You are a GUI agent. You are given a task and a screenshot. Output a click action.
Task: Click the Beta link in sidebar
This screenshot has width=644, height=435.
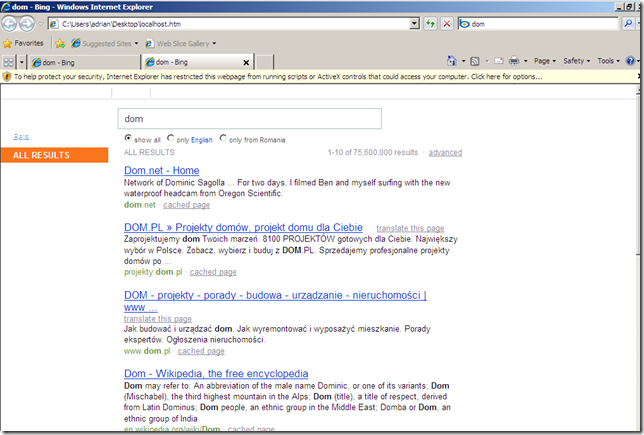pos(21,137)
